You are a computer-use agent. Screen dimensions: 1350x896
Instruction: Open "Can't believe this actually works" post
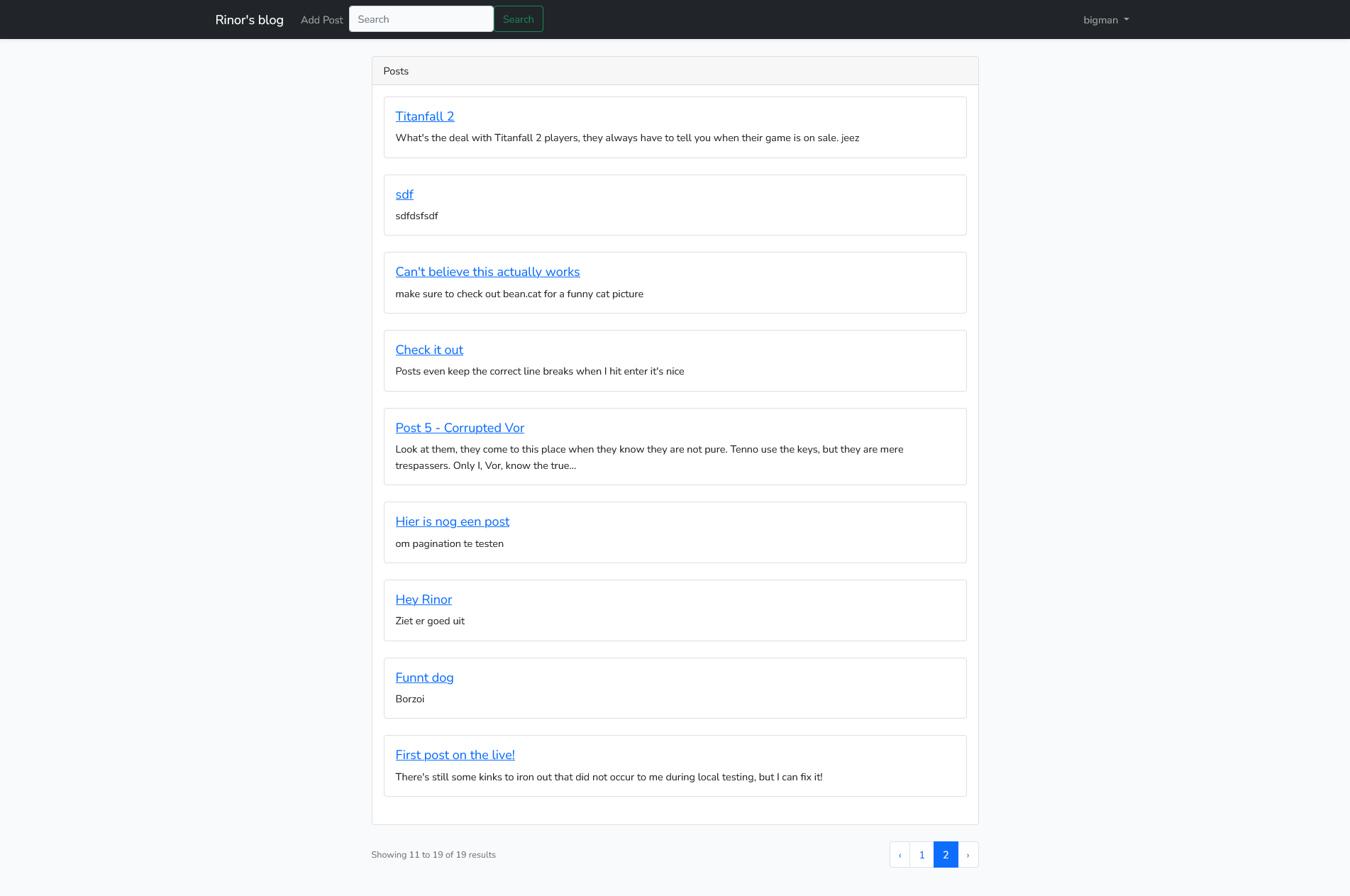click(x=487, y=272)
